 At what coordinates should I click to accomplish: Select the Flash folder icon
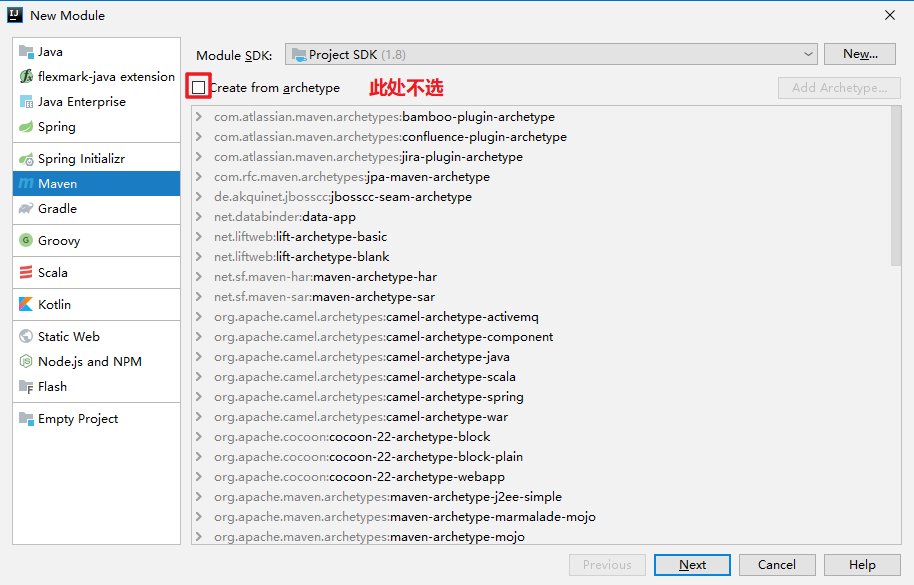coord(26,386)
